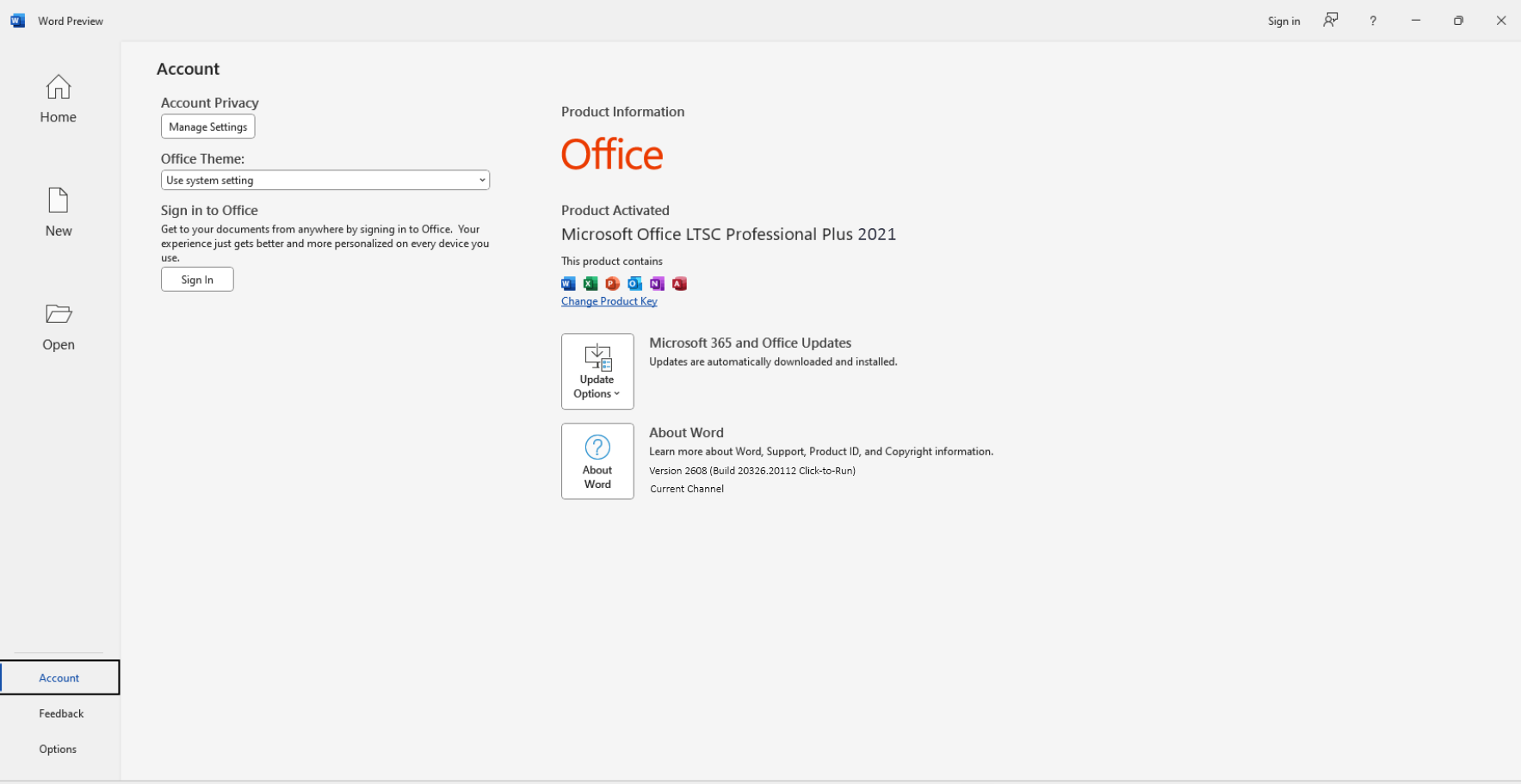The image size is (1521, 784).
Task: Click the PowerPoint product icon
Action: 613,283
